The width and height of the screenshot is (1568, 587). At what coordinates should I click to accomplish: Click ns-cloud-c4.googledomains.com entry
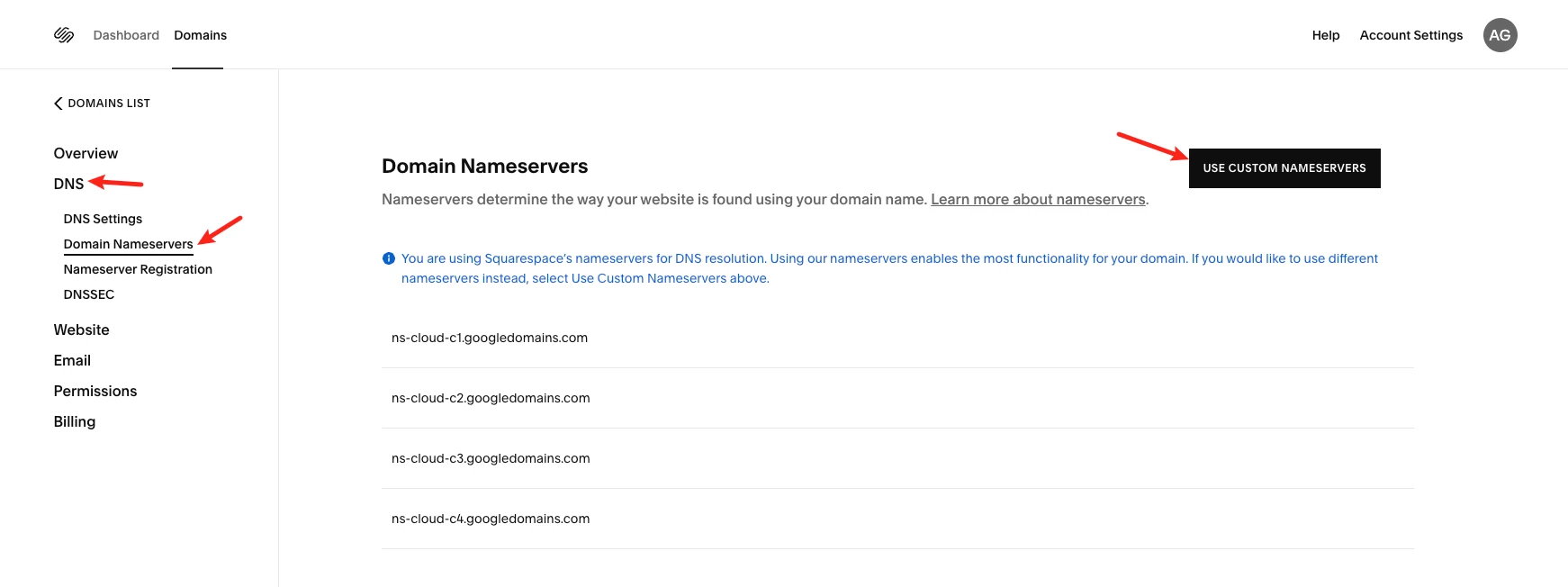(x=897, y=519)
